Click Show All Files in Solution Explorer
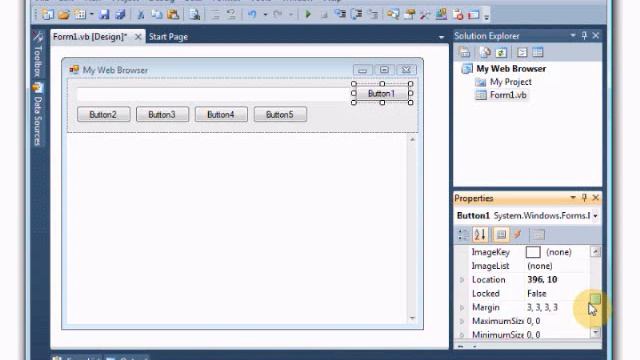 pos(485,52)
